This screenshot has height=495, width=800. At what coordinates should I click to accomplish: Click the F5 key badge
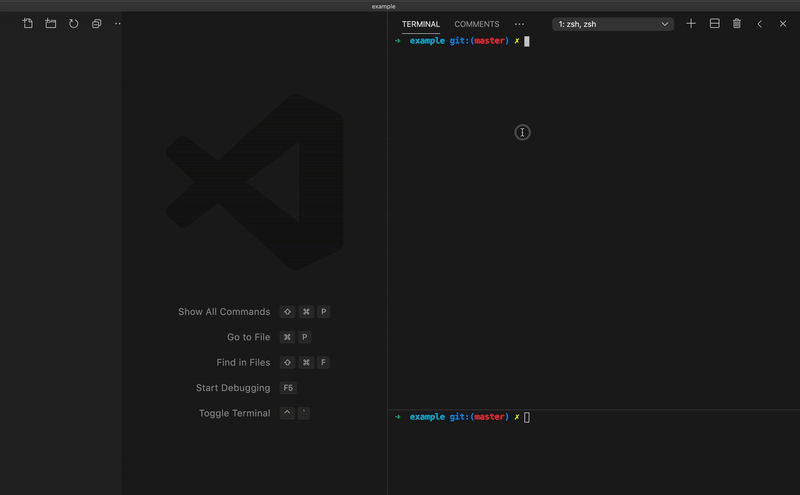coord(288,388)
